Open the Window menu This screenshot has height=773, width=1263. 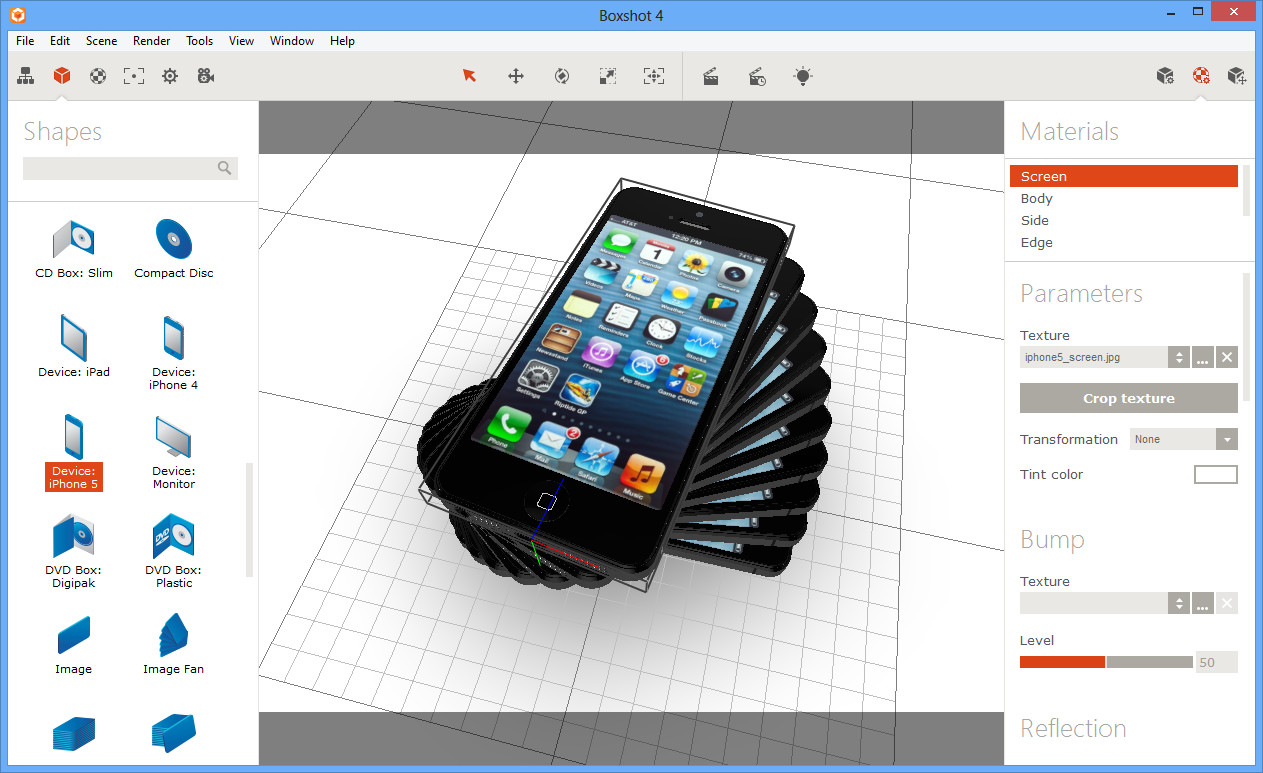point(292,41)
